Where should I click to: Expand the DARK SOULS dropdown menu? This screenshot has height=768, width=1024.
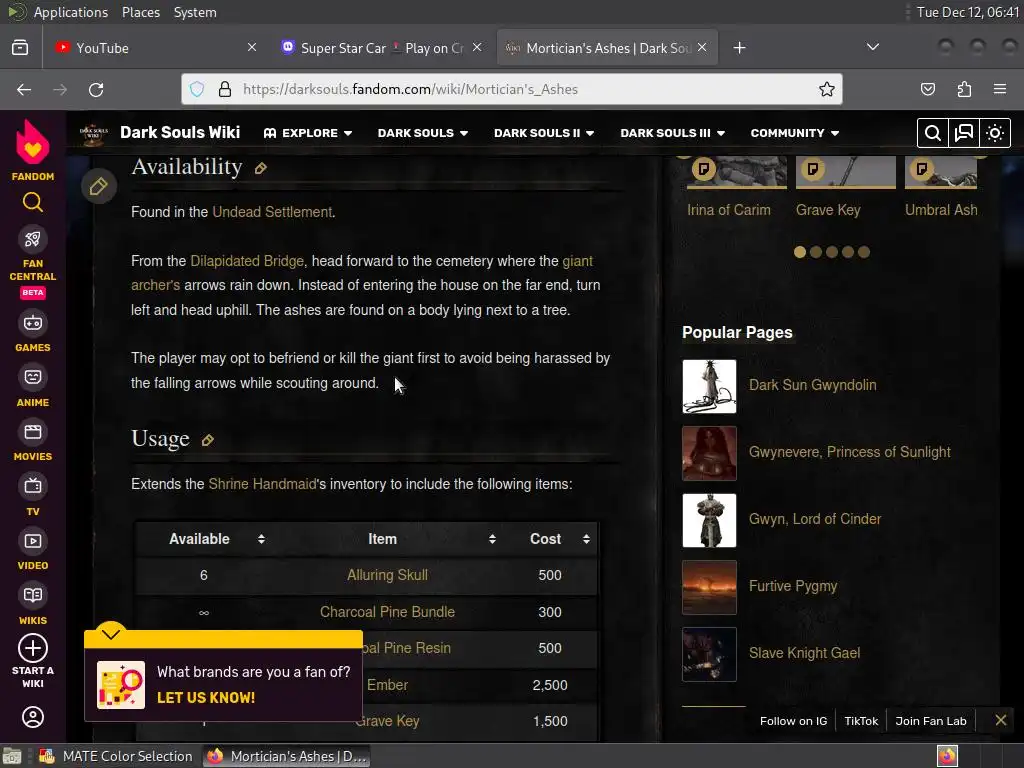pos(423,133)
